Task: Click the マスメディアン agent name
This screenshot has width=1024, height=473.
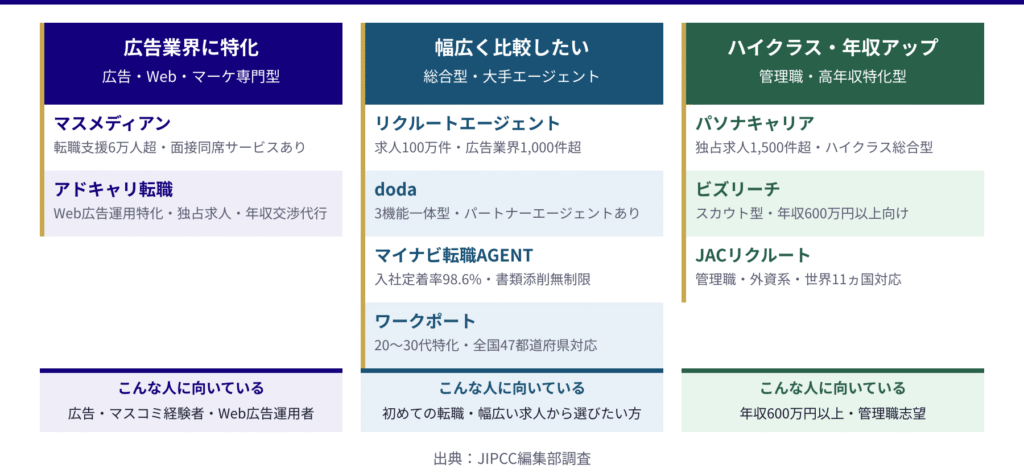Action: pos(112,124)
